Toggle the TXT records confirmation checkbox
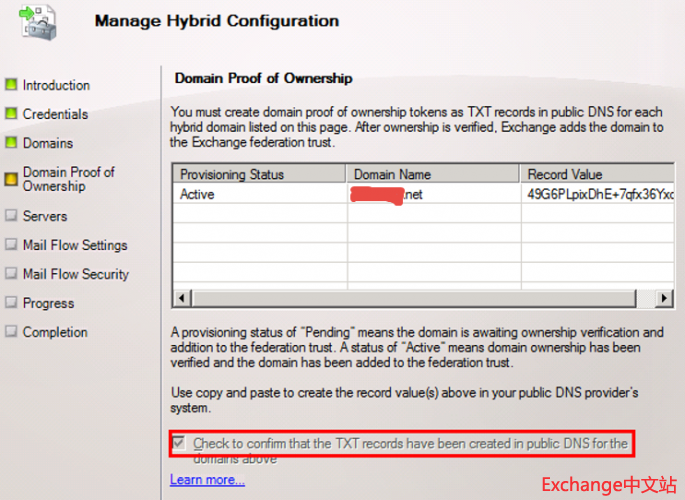685x500 pixels. click(179, 443)
